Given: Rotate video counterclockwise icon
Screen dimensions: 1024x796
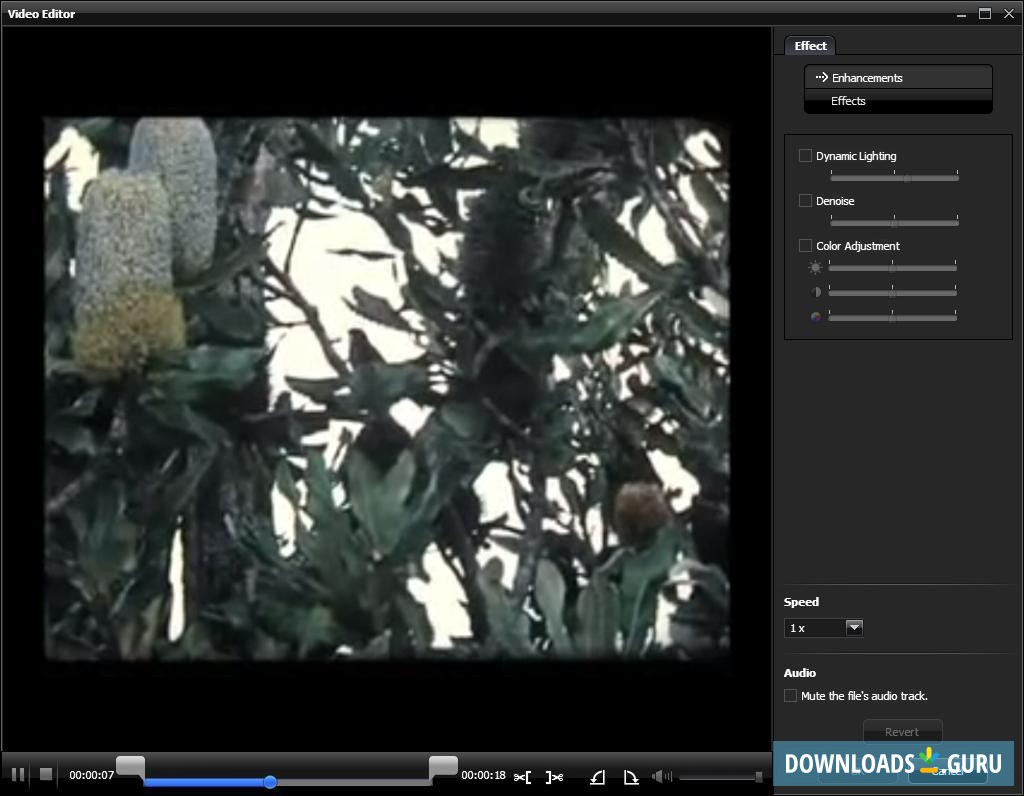Looking at the screenshot, I should pyautogui.click(x=598, y=777).
